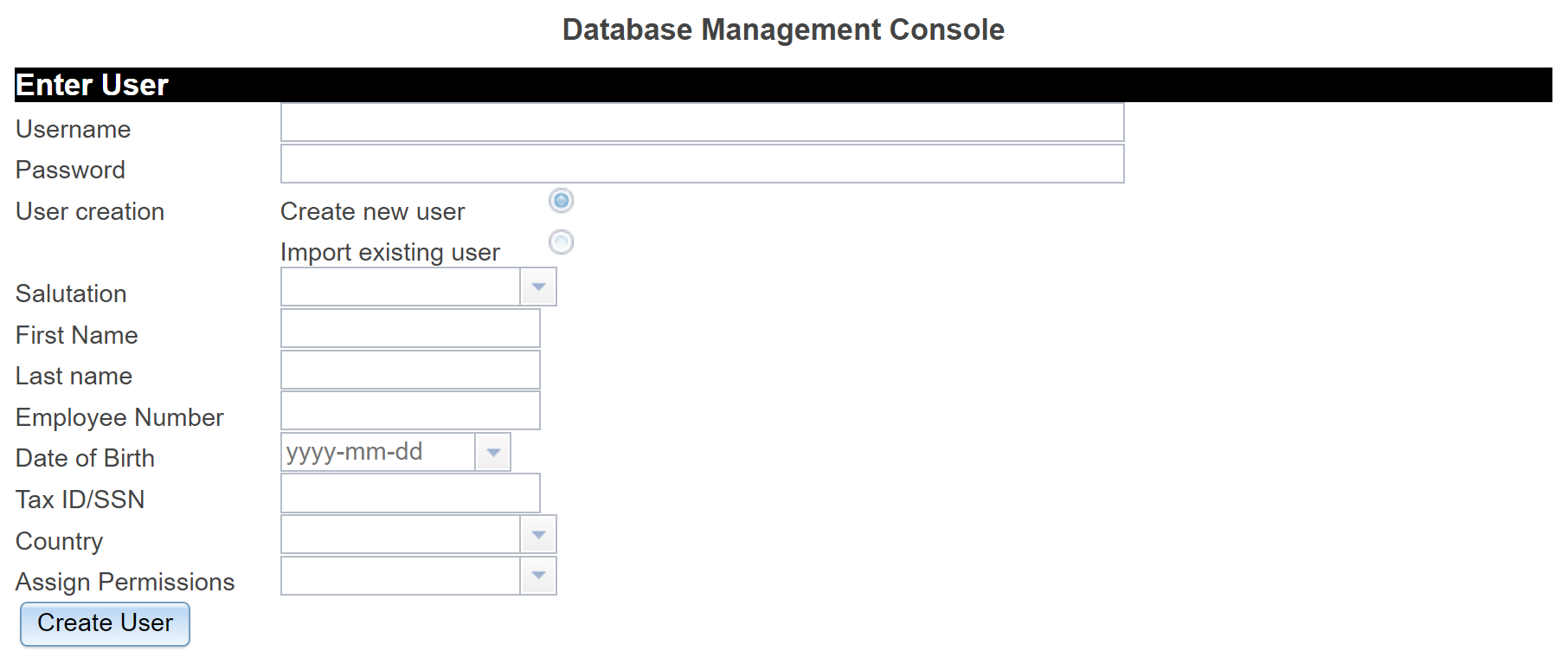This screenshot has width=1568, height=664.
Task: Click the Username text field
Action: pos(702,123)
